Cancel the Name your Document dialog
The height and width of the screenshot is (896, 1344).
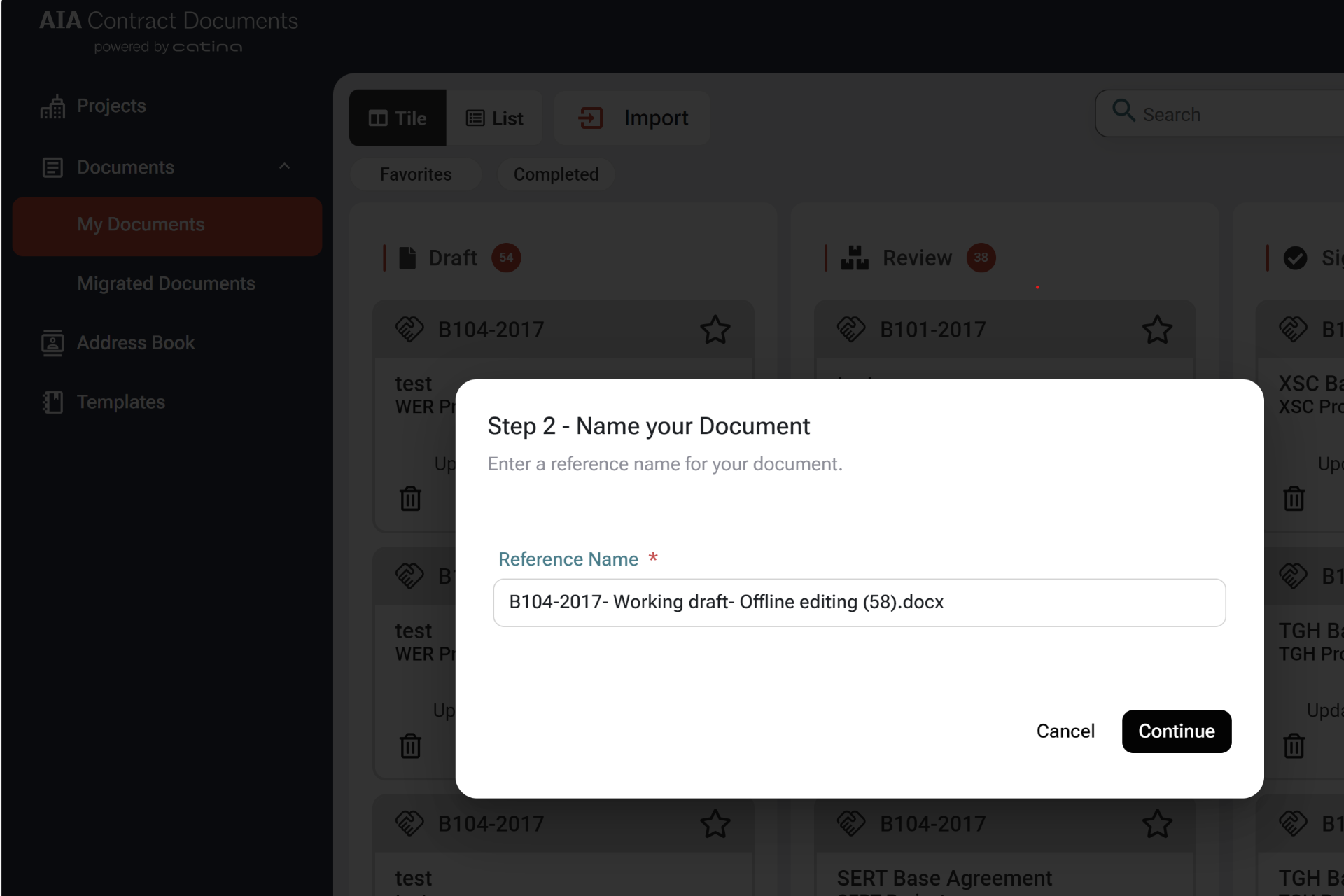[1065, 731]
